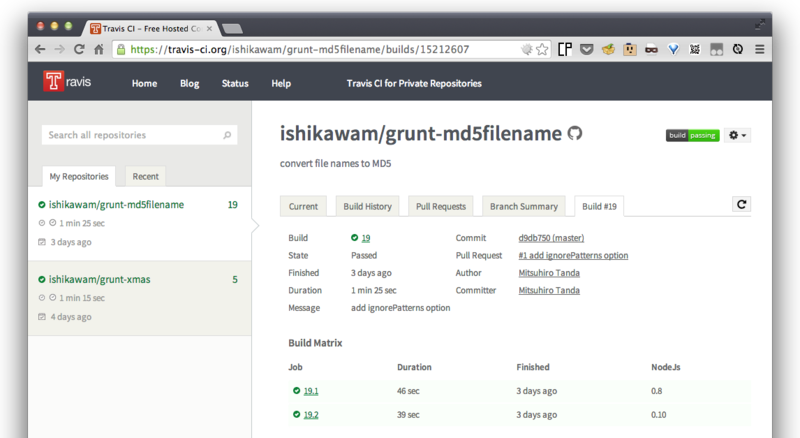Open Home in Travis navigation
Screen dimensions: 800x438
click(144, 83)
